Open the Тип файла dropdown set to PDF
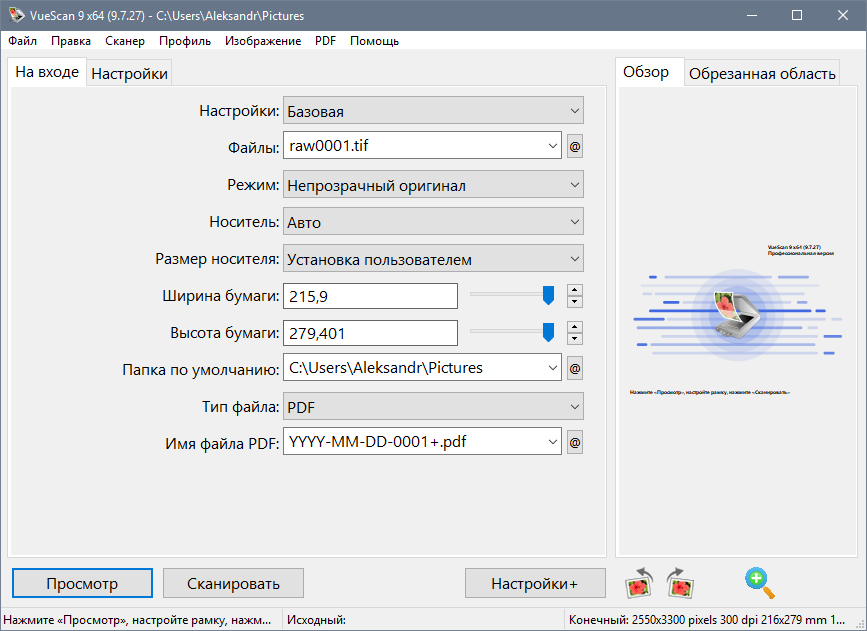867x631 pixels. 433,406
